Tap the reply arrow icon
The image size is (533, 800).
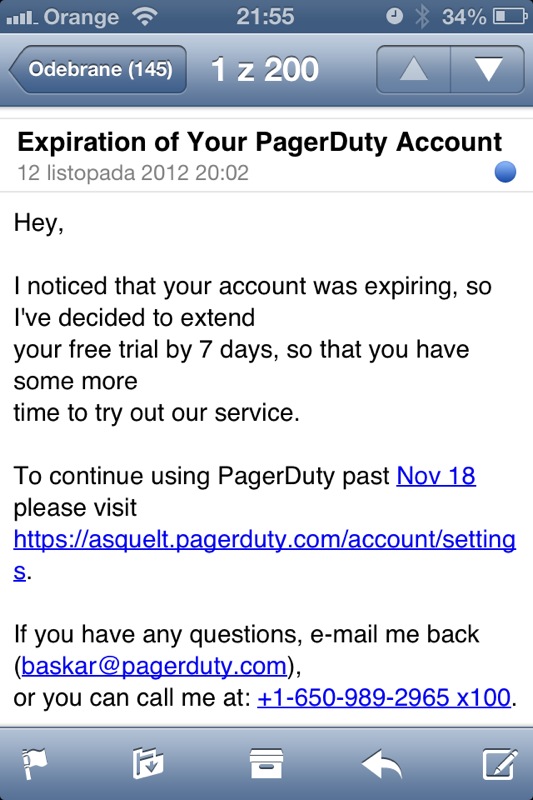382,764
